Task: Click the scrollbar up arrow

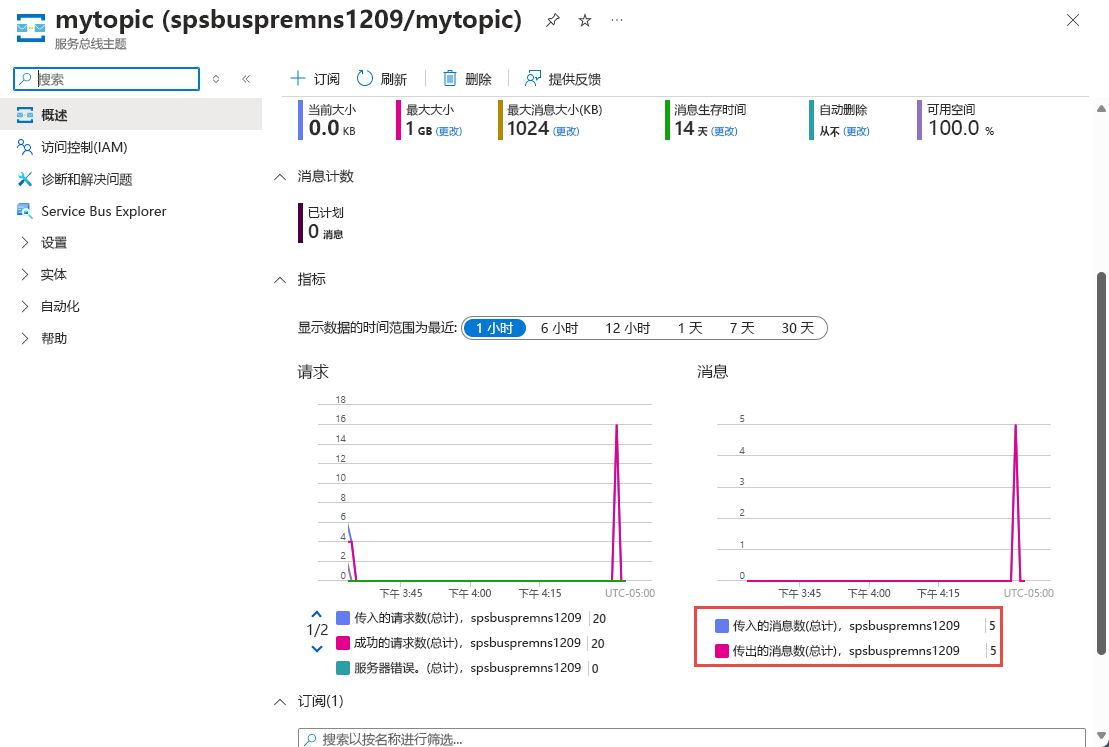Action: coord(1101,108)
